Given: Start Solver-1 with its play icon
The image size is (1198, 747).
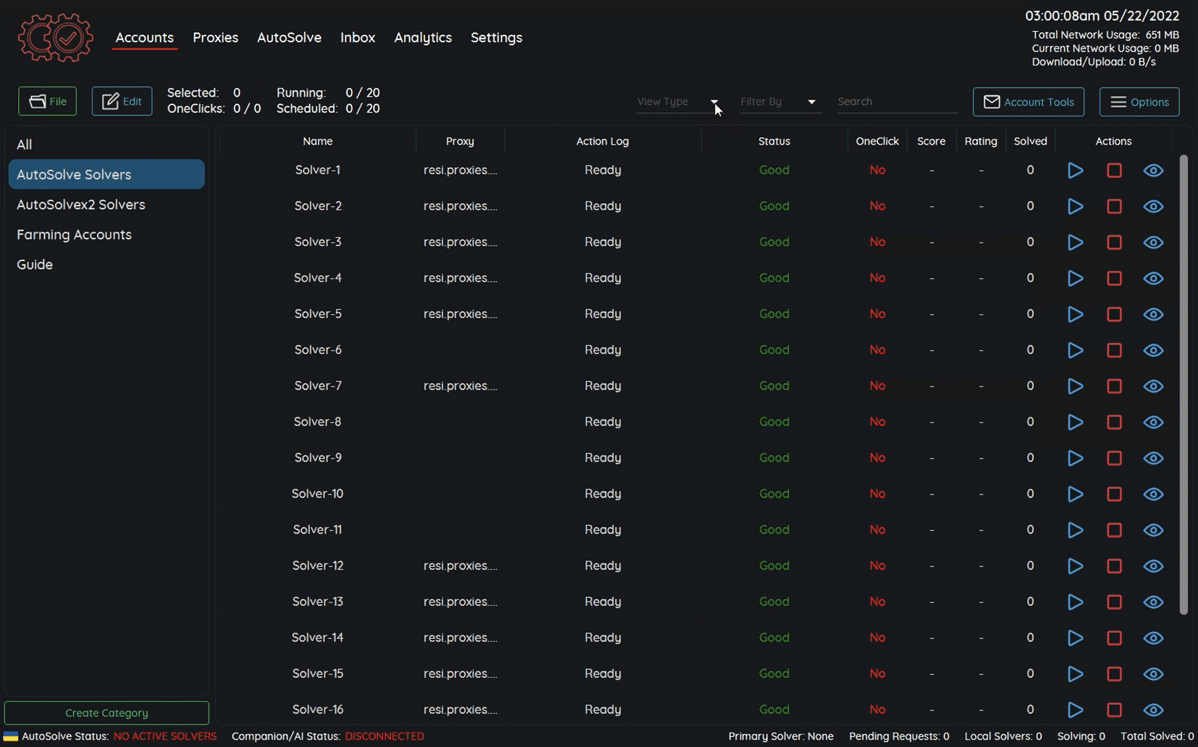Looking at the screenshot, I should [x=1075, y=170].
